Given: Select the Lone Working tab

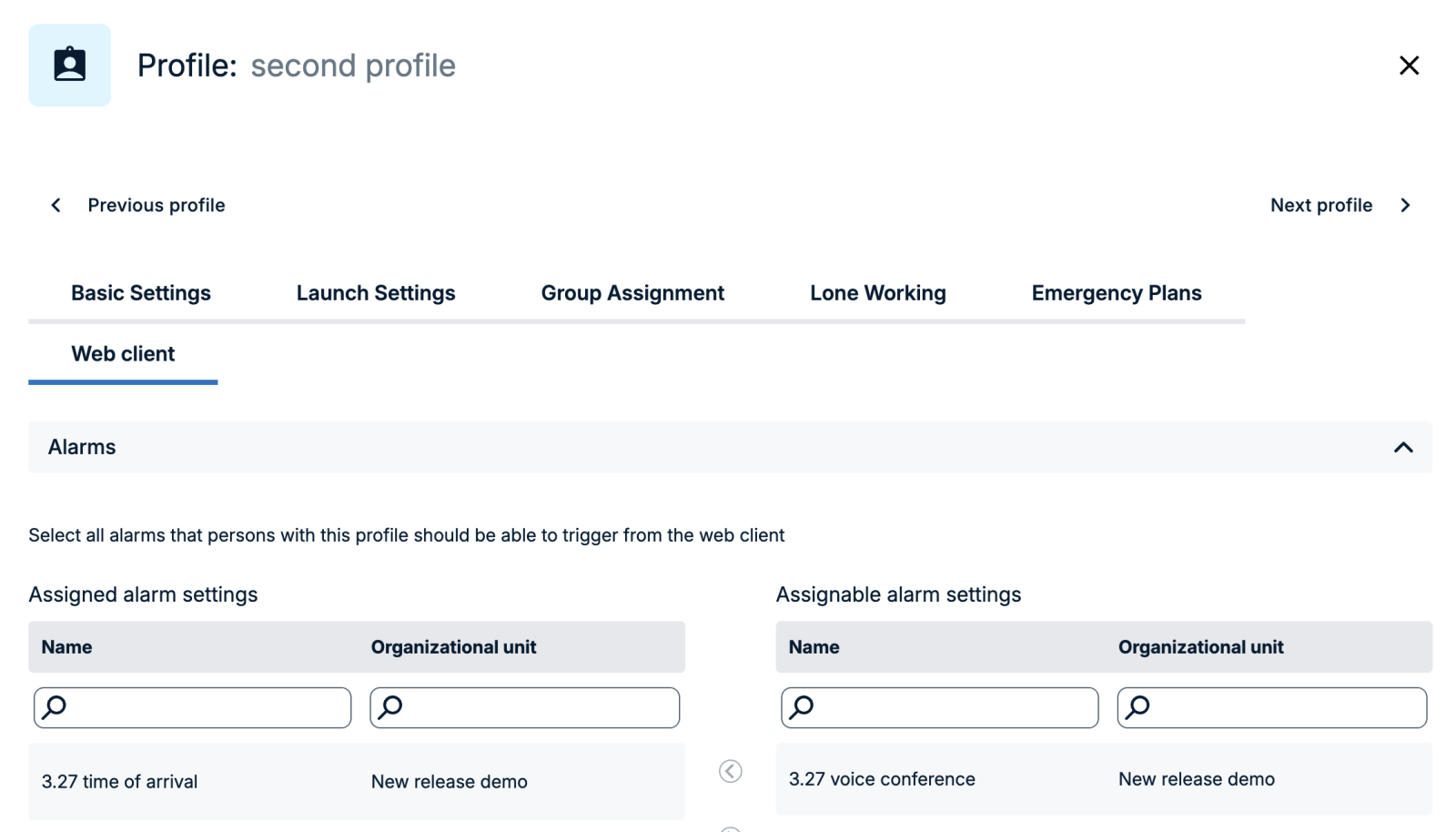Looking at the screenshot, I should click(x=878, y=293).
